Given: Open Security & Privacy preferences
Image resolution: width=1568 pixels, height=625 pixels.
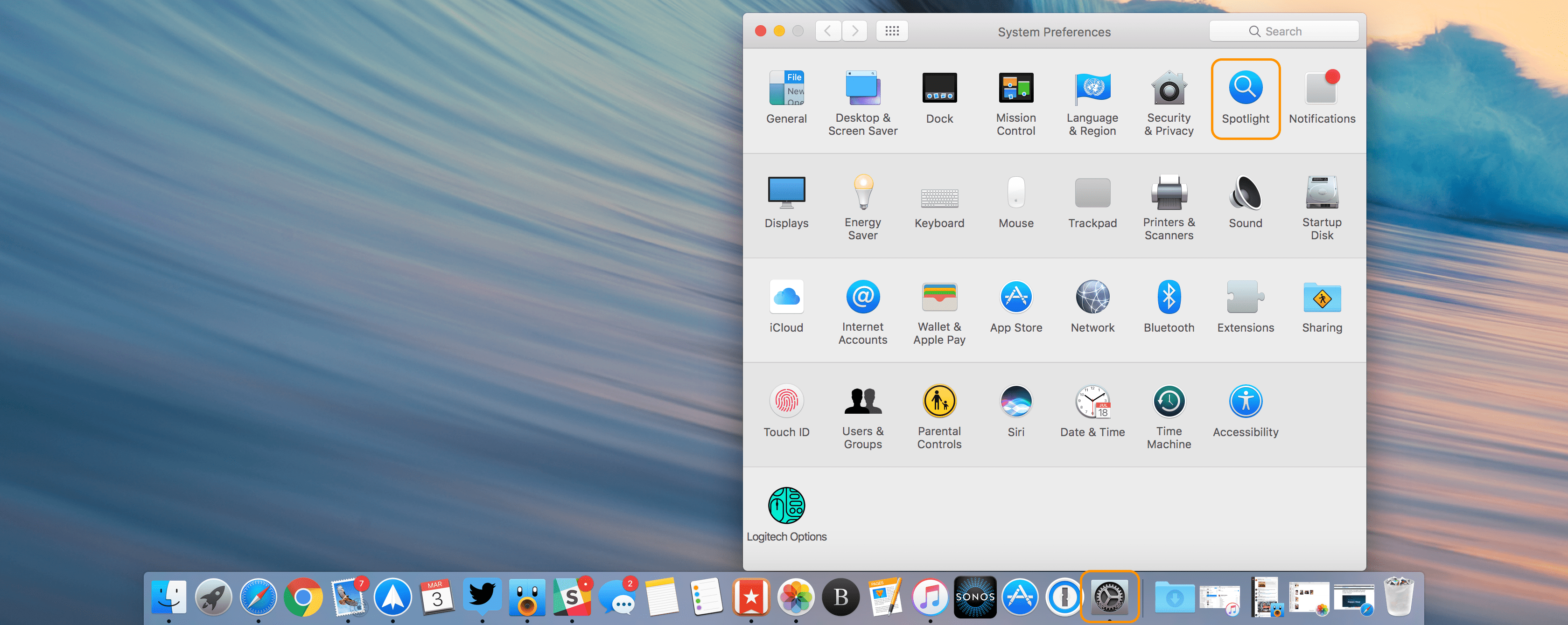Looking at the screenshot, I should point(1168,87).
